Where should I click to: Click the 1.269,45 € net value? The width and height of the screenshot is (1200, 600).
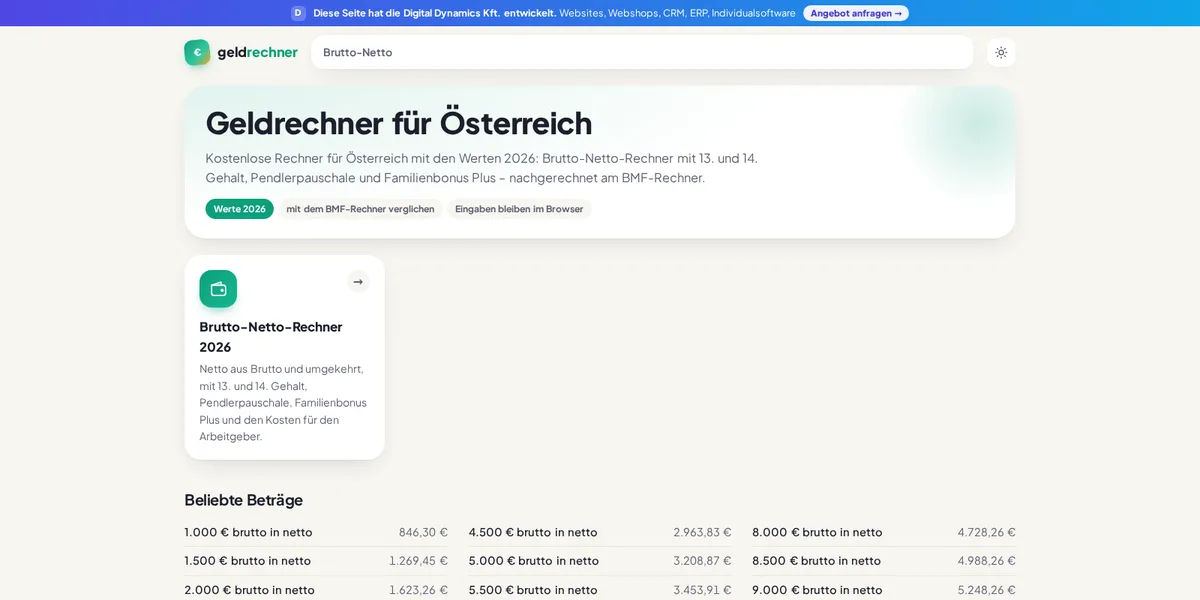418,561
